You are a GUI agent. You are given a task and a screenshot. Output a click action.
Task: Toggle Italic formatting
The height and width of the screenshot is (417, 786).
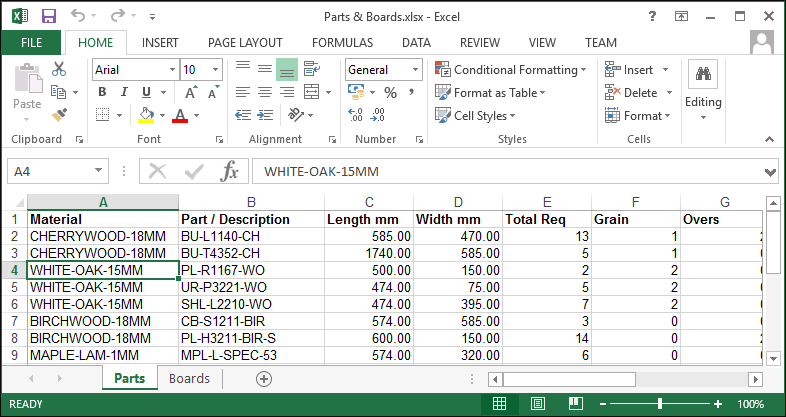click(x=124, y=92)
